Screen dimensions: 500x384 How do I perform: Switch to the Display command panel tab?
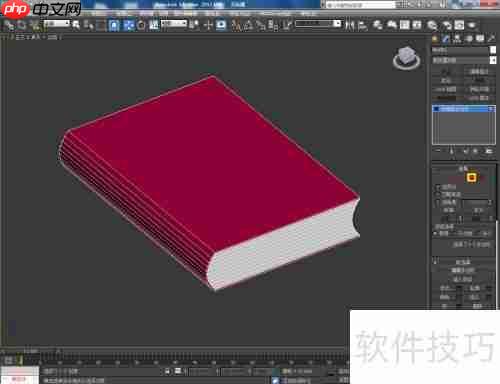(480, 39)
